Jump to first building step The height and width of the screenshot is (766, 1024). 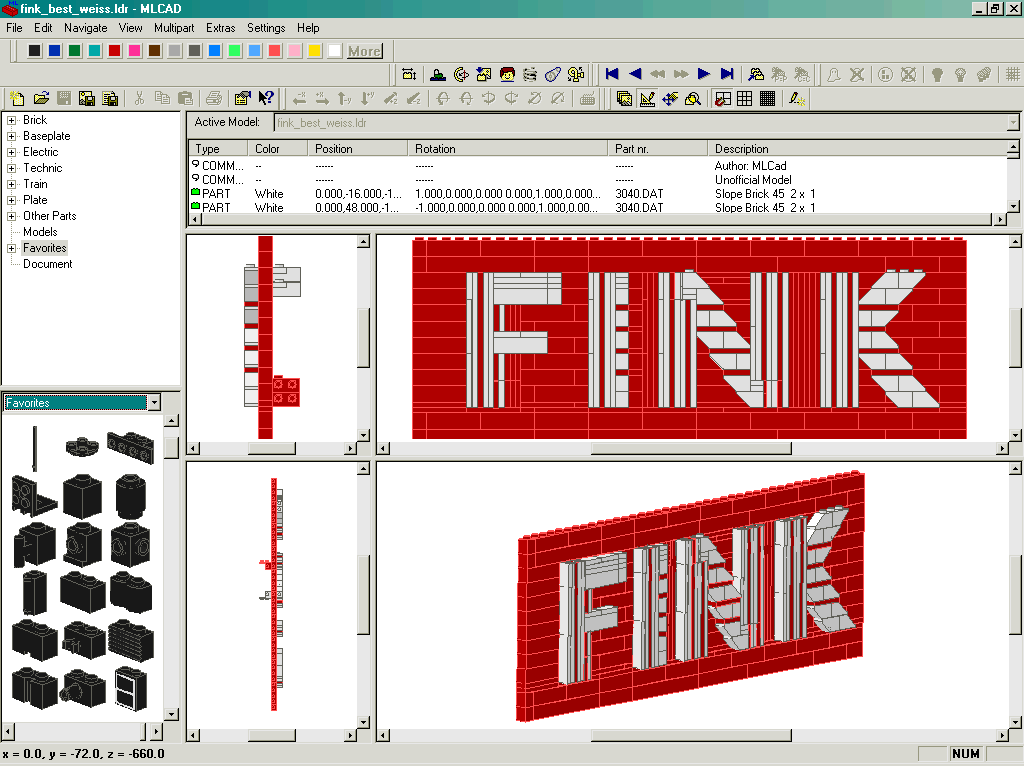click(611, 74)
